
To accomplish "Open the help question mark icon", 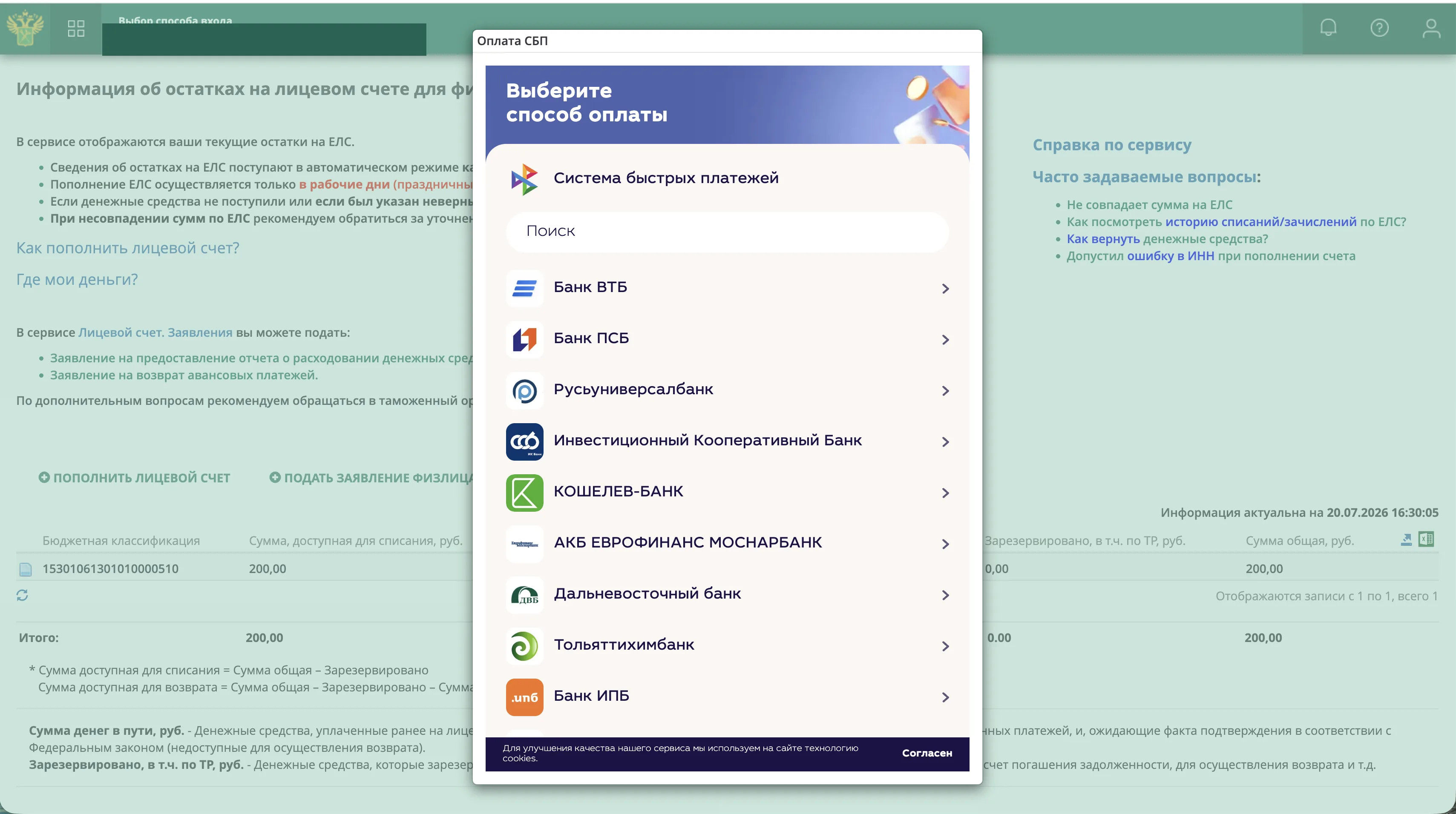I will 1379,27.
